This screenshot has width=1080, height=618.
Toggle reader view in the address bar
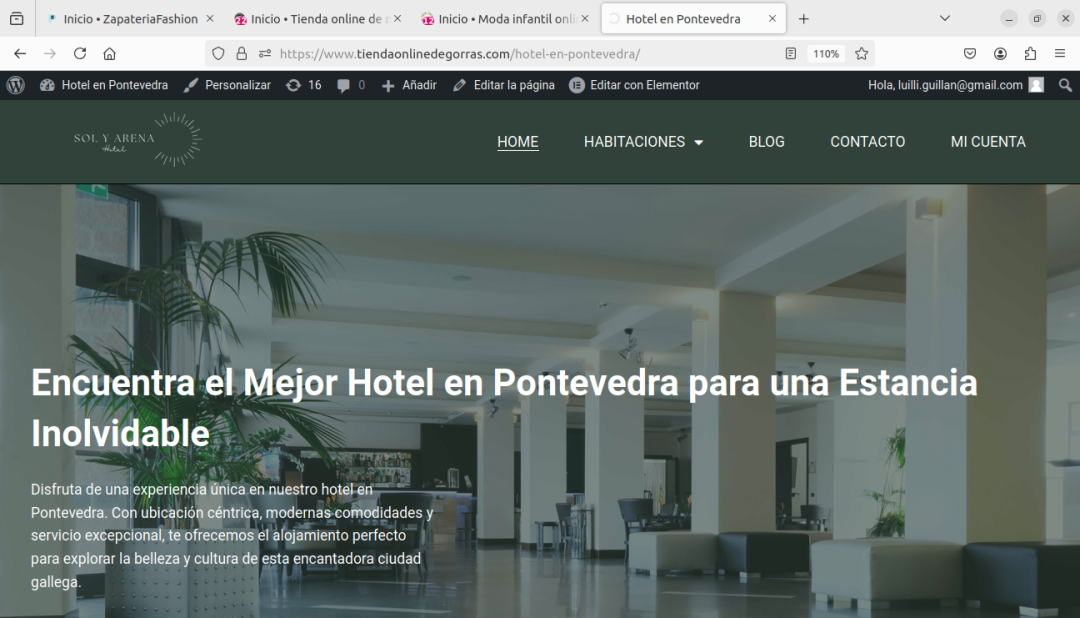(x=789, y=53)
